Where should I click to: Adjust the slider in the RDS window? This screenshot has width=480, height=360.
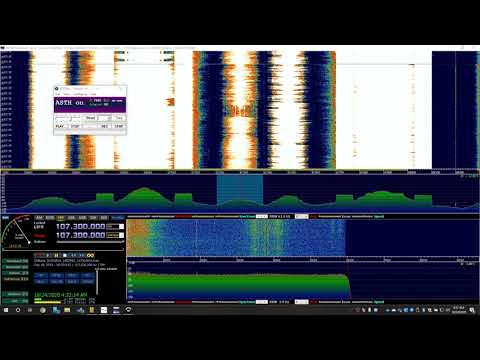point(68,118)
